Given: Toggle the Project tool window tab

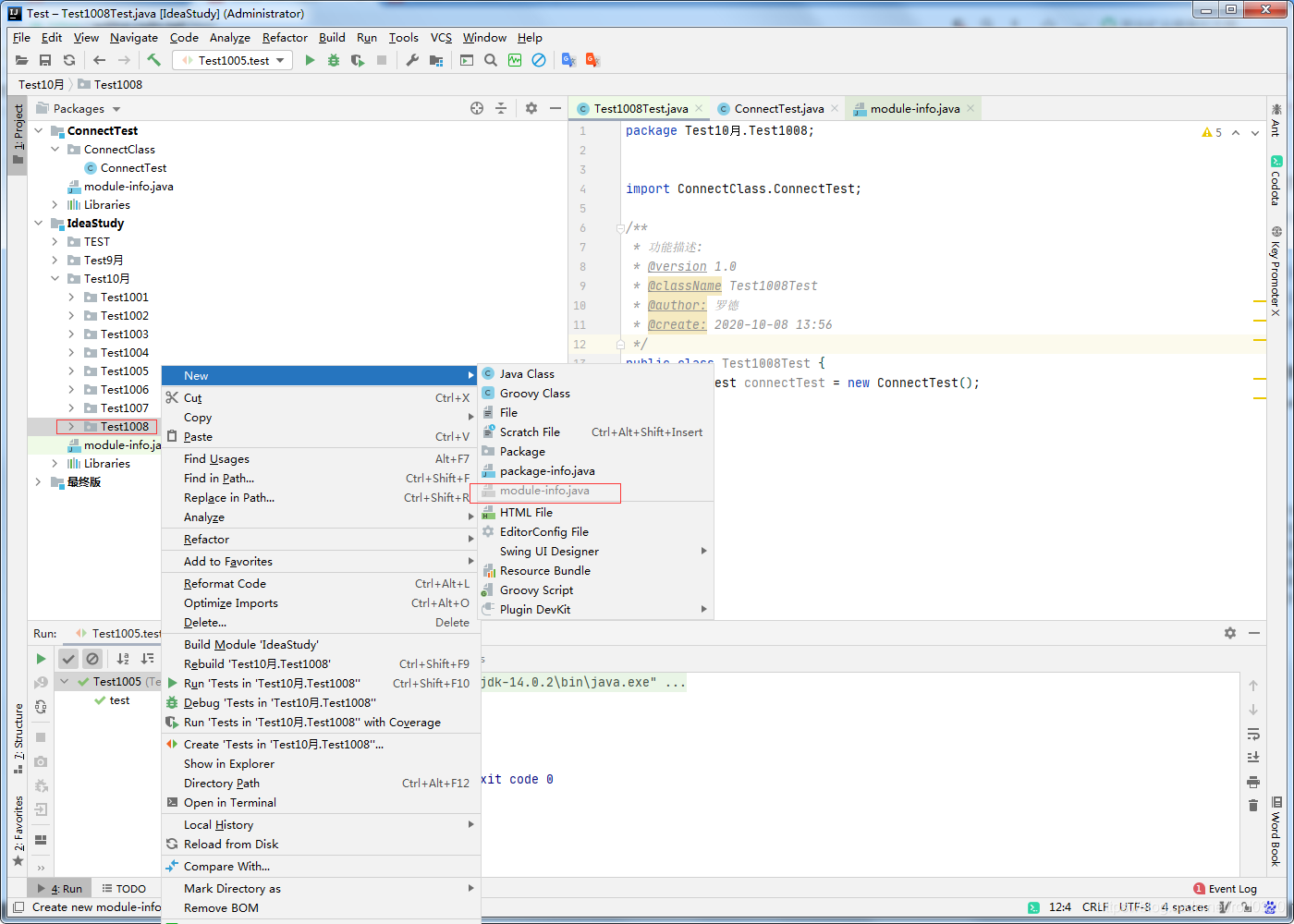Looking at the screenshot, I should coord(18,134).
